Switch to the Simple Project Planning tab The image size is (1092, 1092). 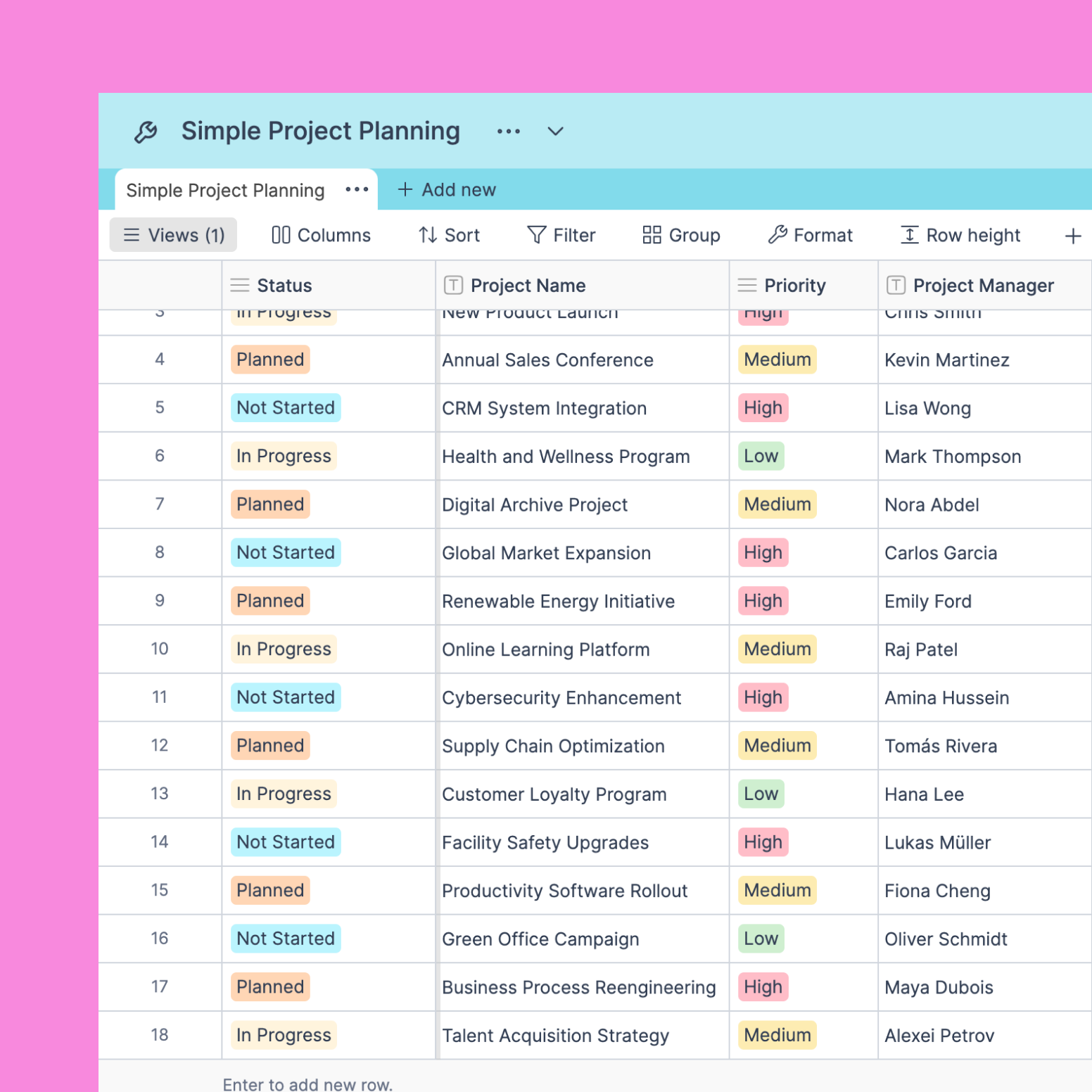[224, 189]
